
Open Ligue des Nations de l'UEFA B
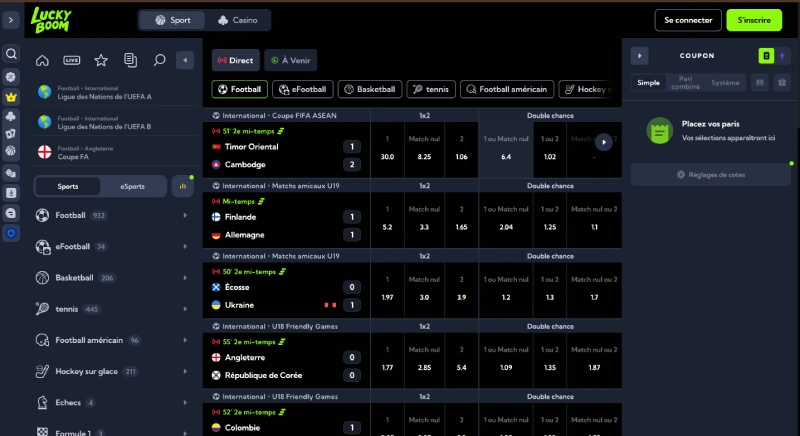(116, 122)
